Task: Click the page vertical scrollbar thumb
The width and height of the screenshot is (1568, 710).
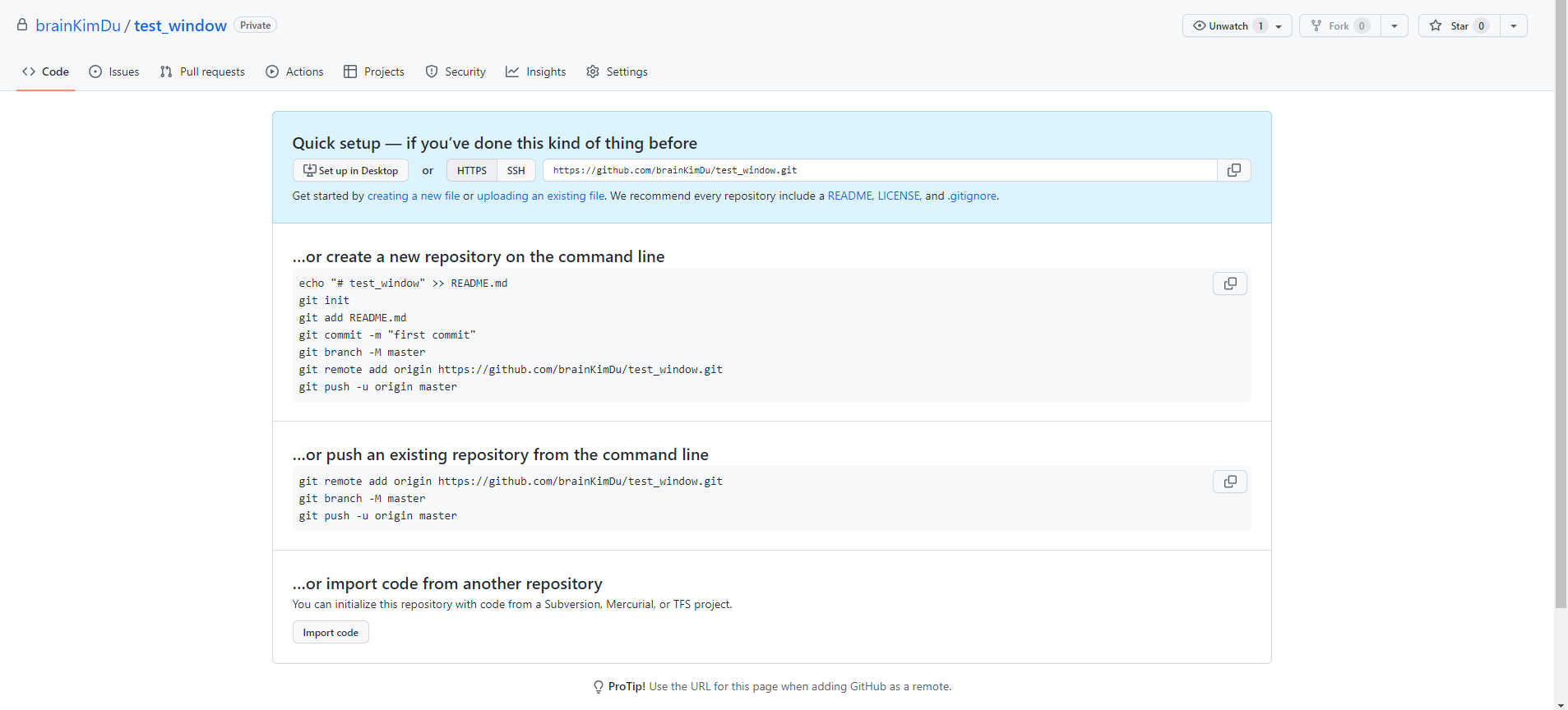Action: click(x=1561, y=304)
